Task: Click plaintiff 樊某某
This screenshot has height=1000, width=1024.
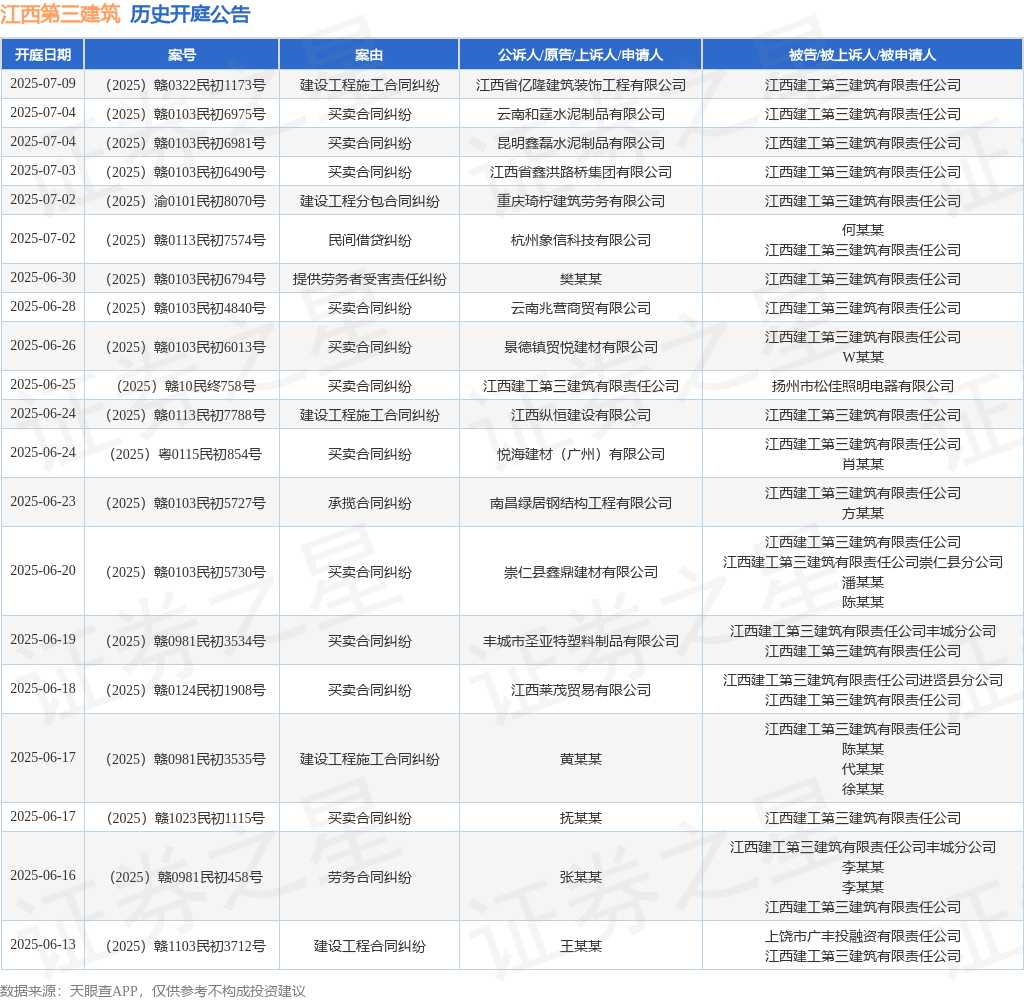Action: [x=581, y=280]
